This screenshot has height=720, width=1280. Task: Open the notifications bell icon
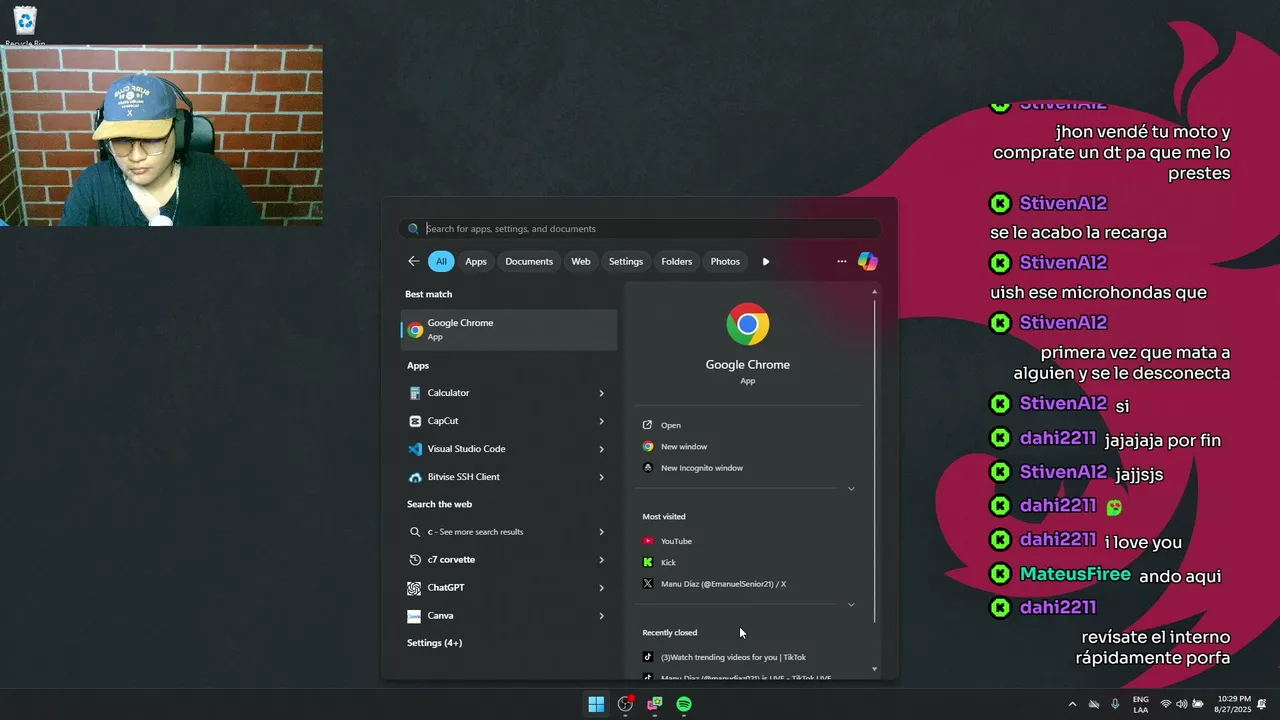pyautogui.click(x=1262, y=704)
